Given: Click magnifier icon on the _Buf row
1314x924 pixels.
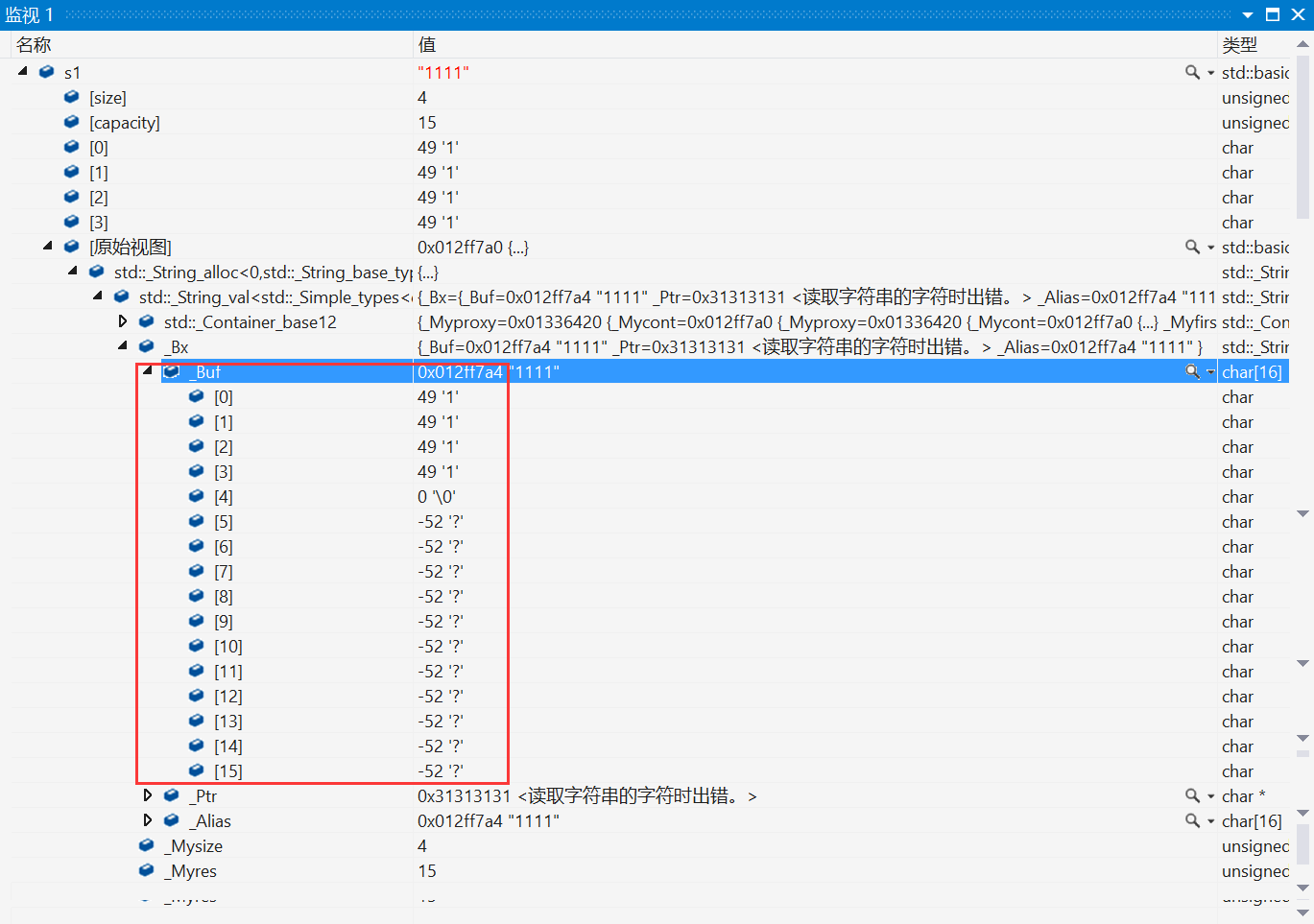Looking at the screenshot, I should click(x=1192, y=371).
